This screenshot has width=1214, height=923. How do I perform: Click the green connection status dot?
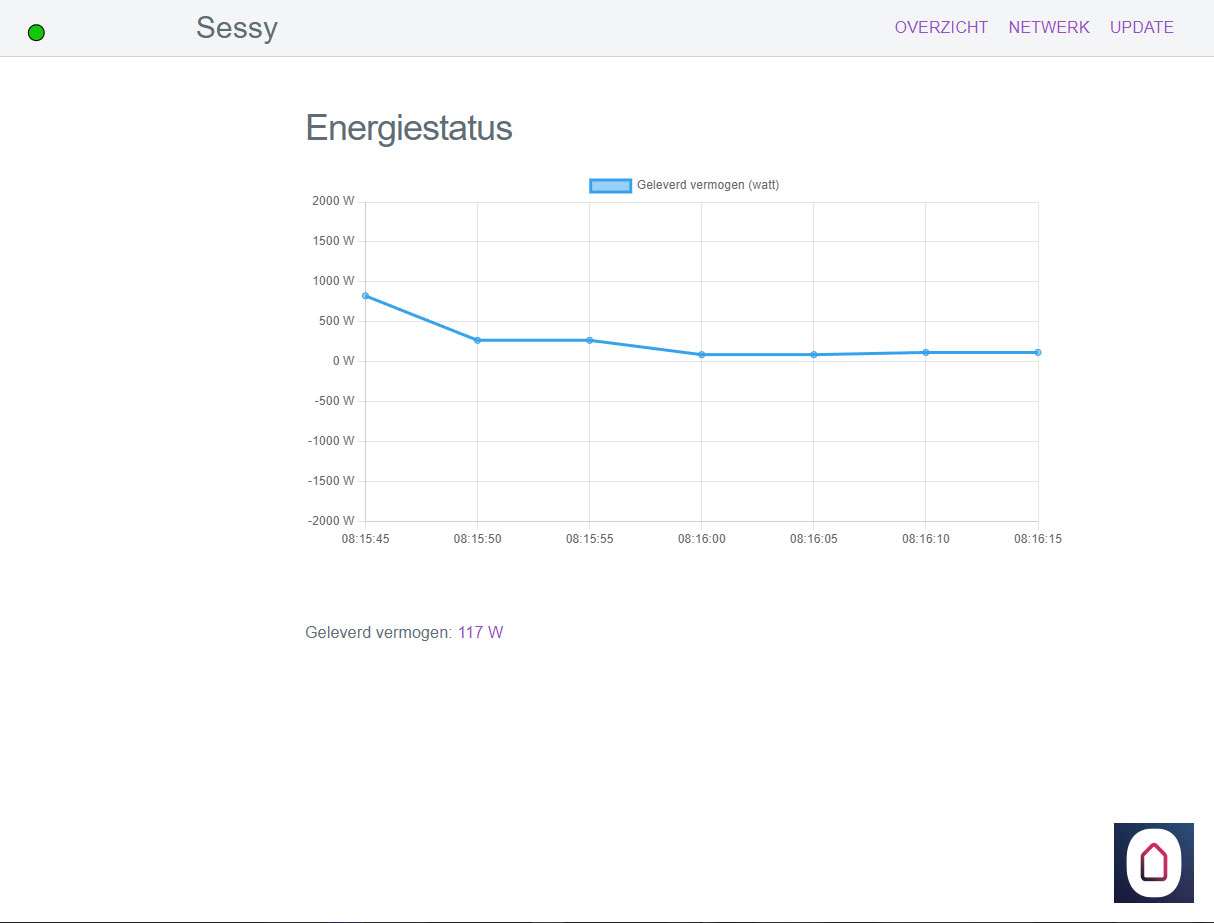[36, 33]
